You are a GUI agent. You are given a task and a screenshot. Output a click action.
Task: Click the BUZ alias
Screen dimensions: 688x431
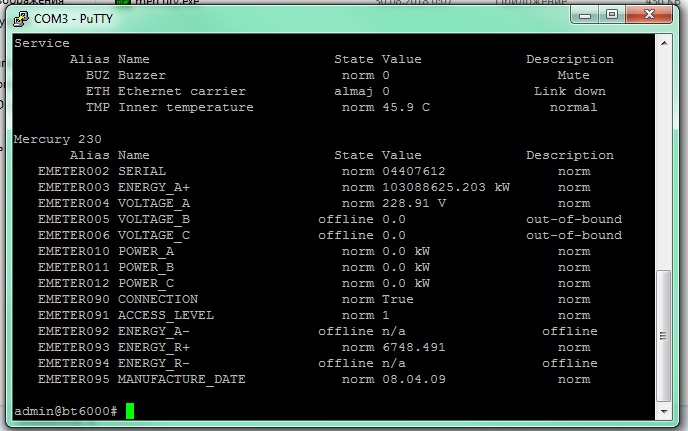point(97,75)
